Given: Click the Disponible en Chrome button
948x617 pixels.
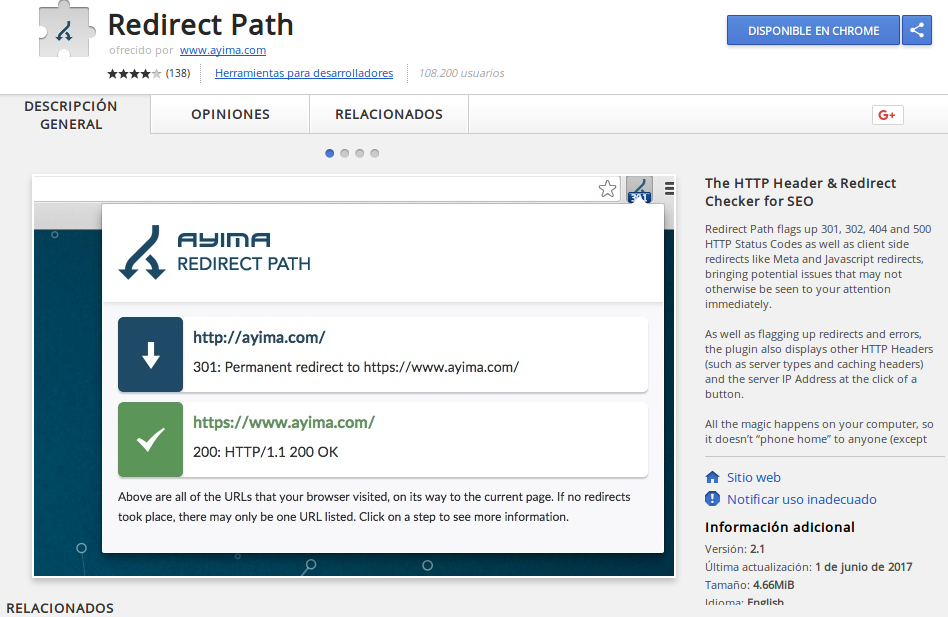Looking at the screenshot, I should click(813, 30).
